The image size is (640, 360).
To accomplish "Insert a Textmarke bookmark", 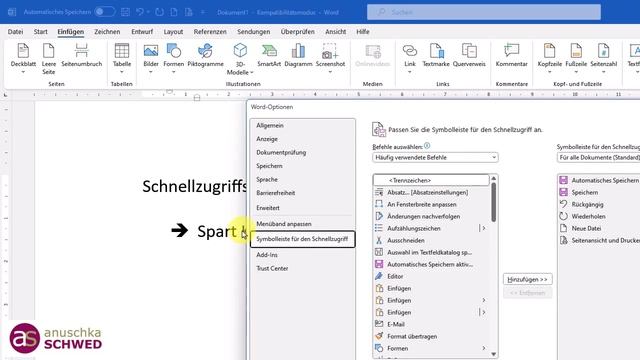I will coord(436,56).
